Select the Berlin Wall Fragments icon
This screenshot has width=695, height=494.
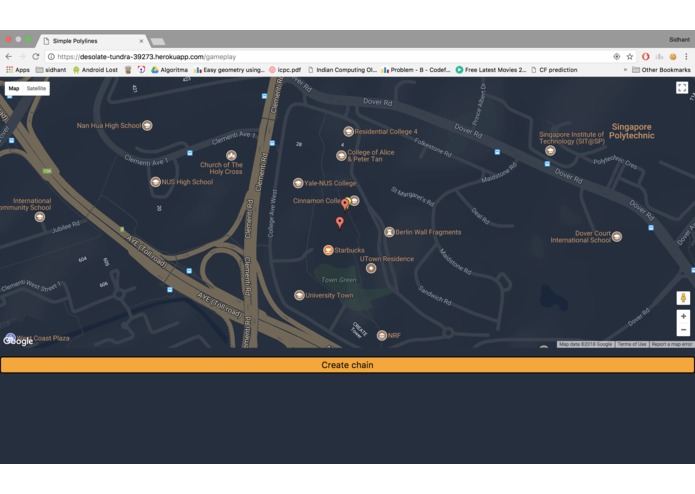click(x=389, y=232)
